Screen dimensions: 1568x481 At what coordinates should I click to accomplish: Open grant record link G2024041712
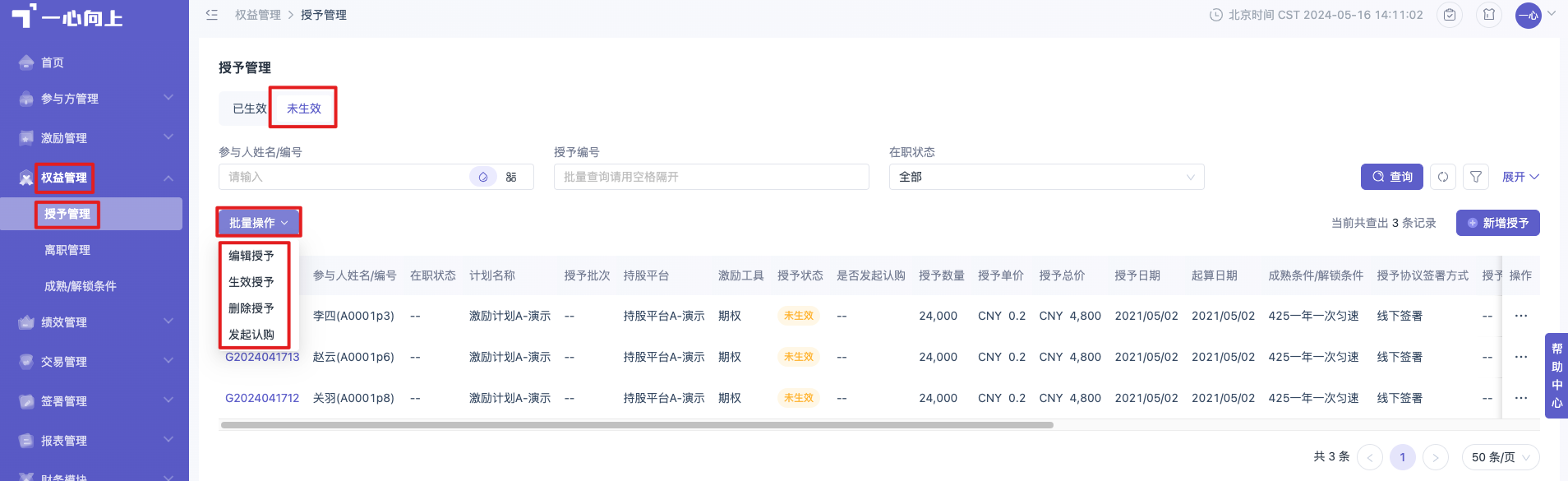[262, 398]
